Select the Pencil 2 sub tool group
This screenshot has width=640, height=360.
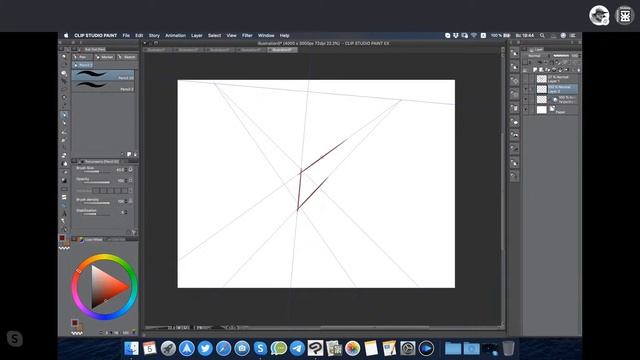[83, 65]
